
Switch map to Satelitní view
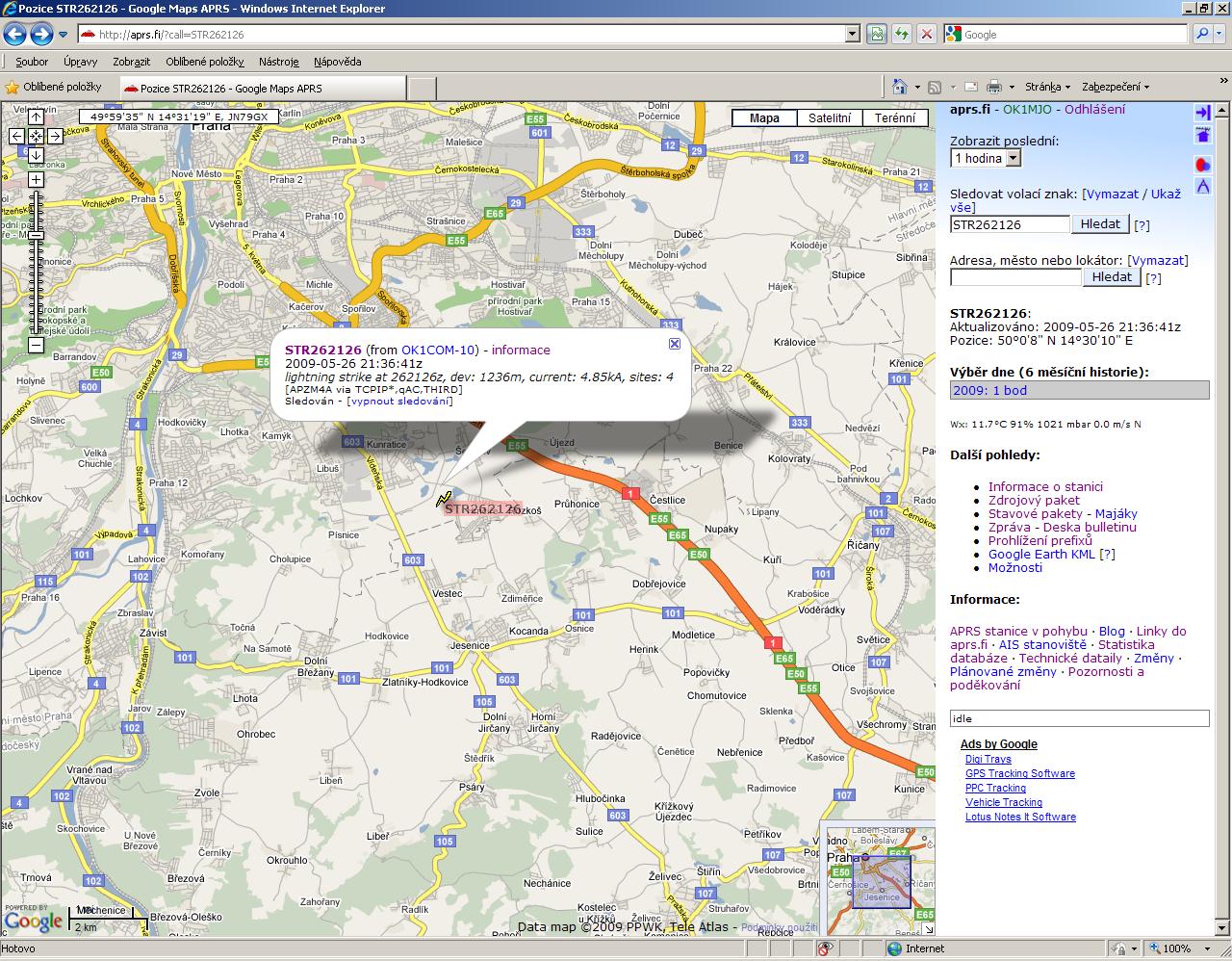pyautogui.click(x=830, y=118)
